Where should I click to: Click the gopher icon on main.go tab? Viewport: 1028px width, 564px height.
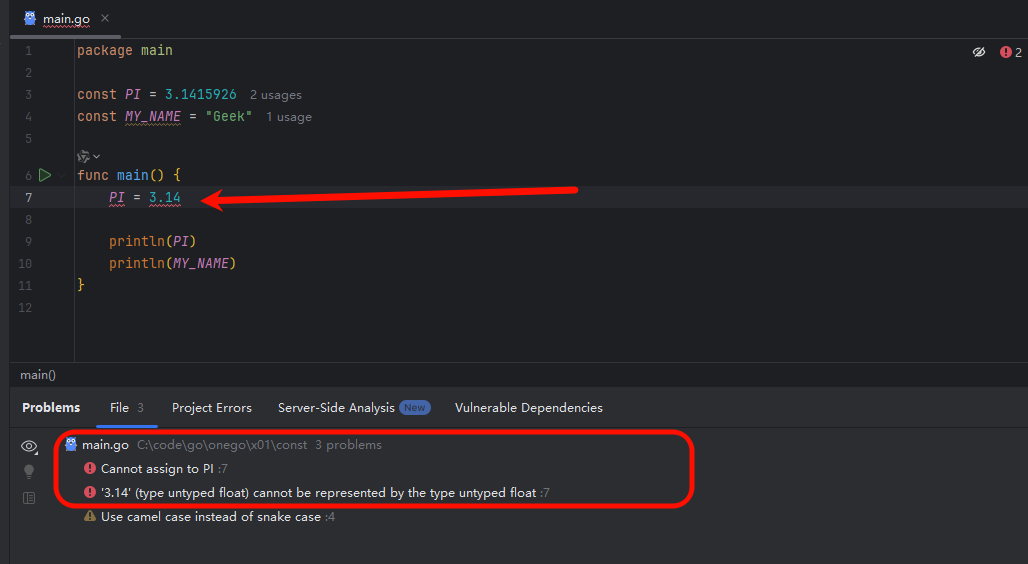pyautogui.click(x=30, y=18)
